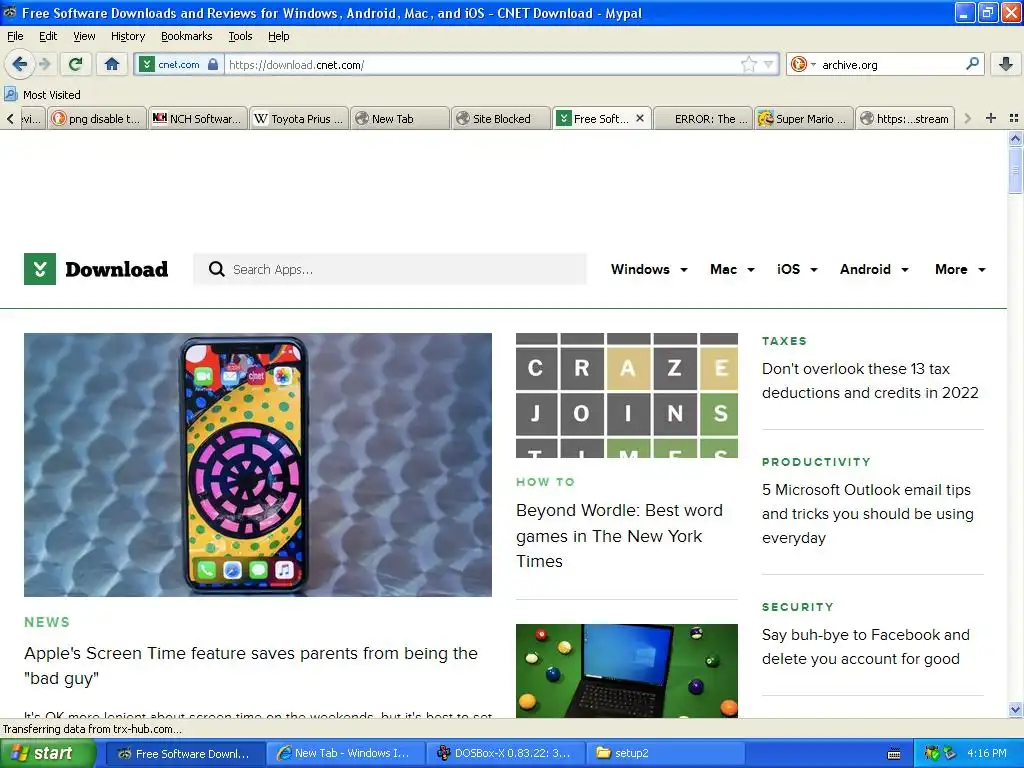The width and height of the screenshot is (1024, 768).
Task: Reload the page with the refresh icon
Action: pos(76,64)
